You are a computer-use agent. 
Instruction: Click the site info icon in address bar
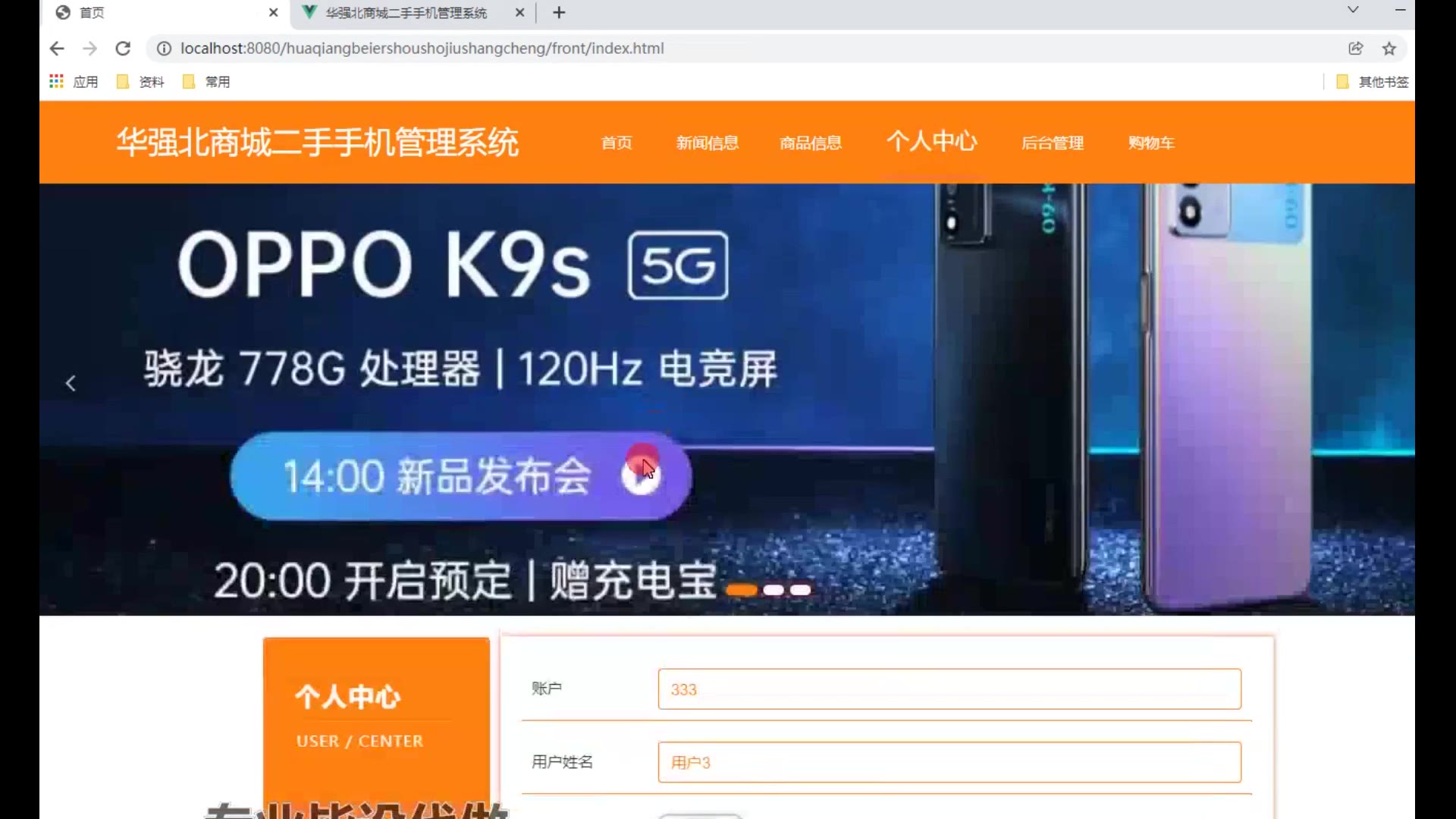[164, 49]
